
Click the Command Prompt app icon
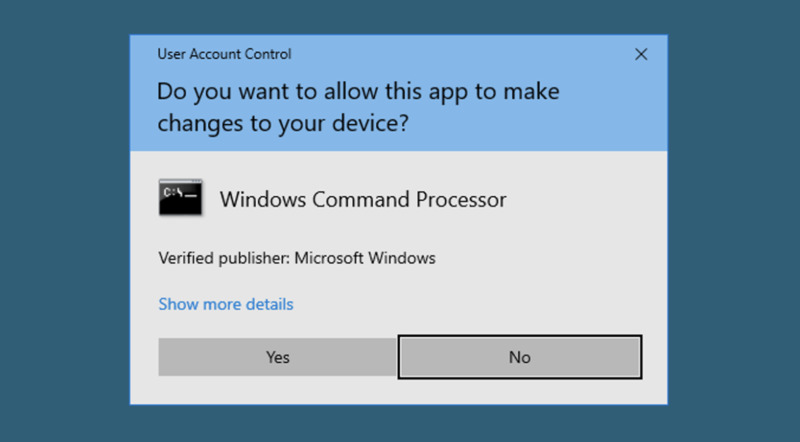(x=180, y=198)
